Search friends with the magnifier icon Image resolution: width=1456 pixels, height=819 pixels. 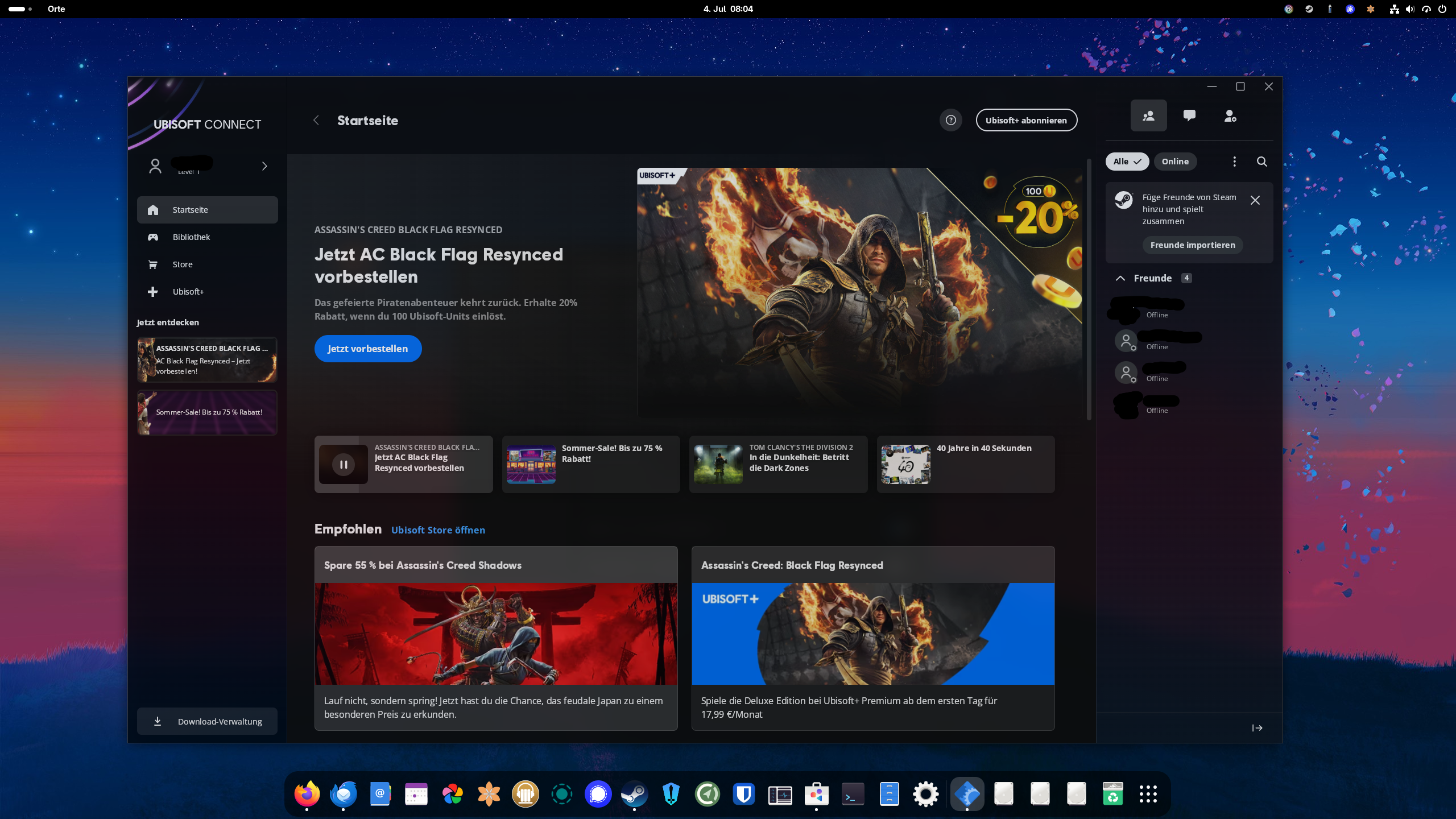coord(1261,162)
